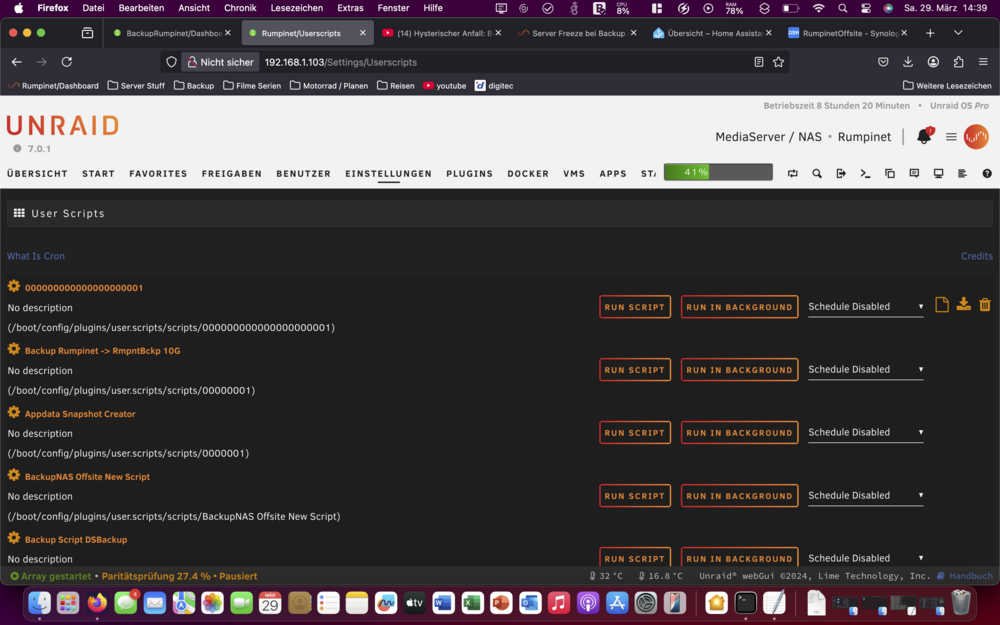Open Credits link
Viewport: 1000px width, 625px height.
tap(976, 256)
